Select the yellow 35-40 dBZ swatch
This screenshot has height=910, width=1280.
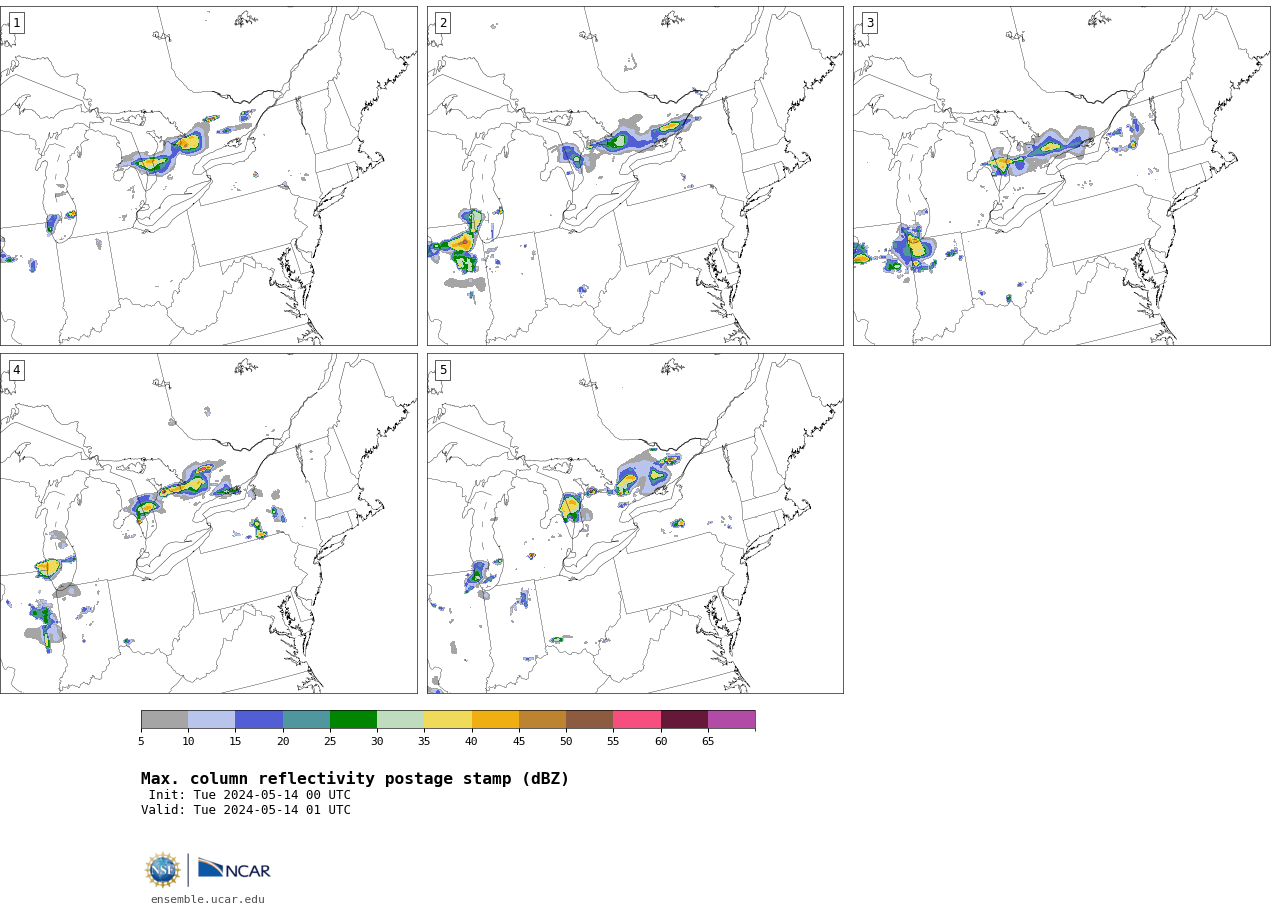[x=448, y=720]
